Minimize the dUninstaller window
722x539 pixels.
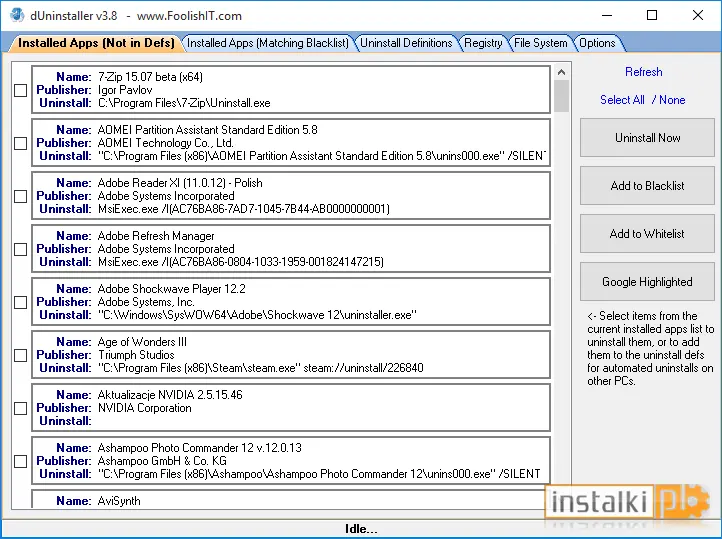click(607, 15)
